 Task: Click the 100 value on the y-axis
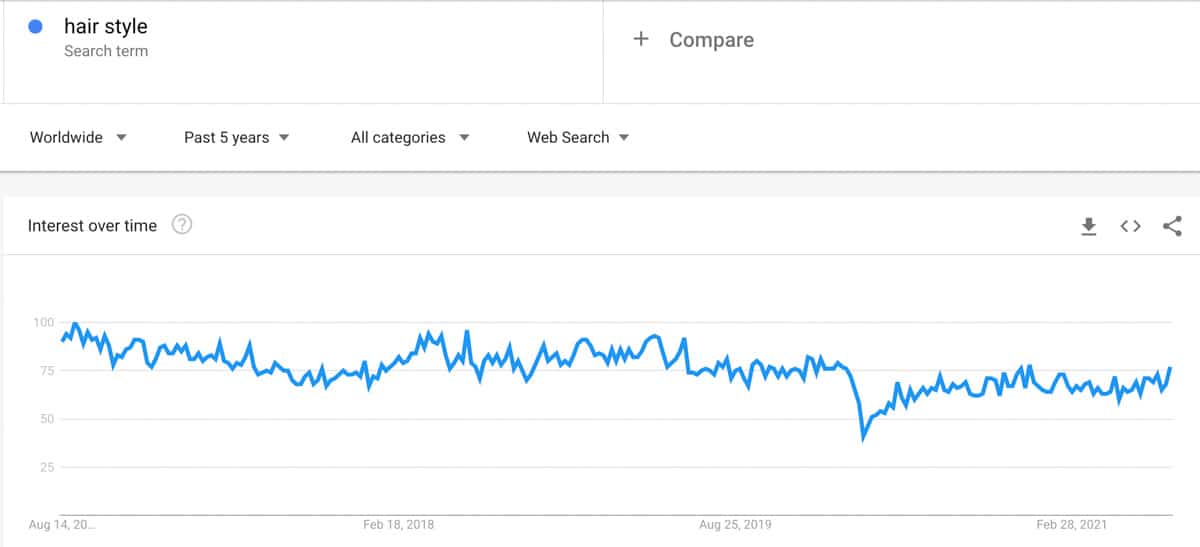point(43,322)
